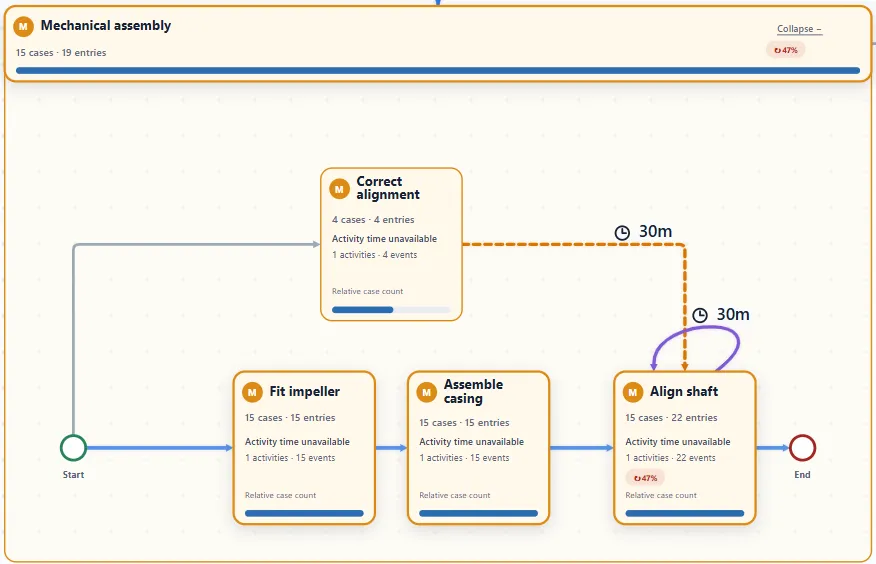Open the Correct alignment node title
This screenshot has width=876, height=564.
pos(388,188)
